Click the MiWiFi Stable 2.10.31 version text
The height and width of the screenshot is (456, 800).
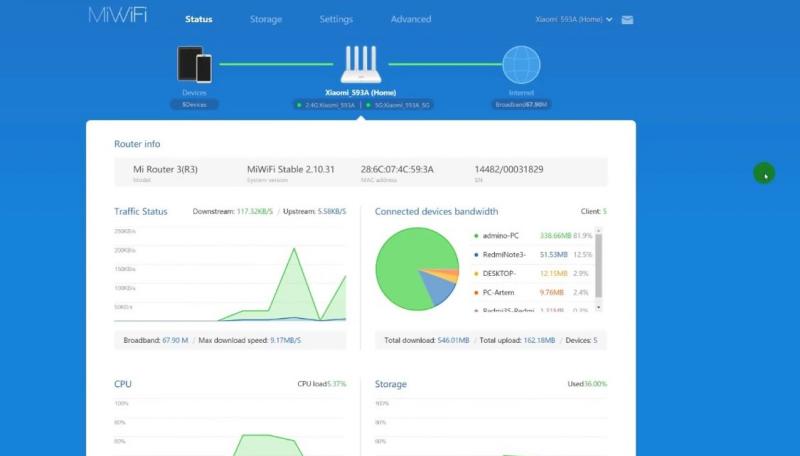(x=291, y=169)
